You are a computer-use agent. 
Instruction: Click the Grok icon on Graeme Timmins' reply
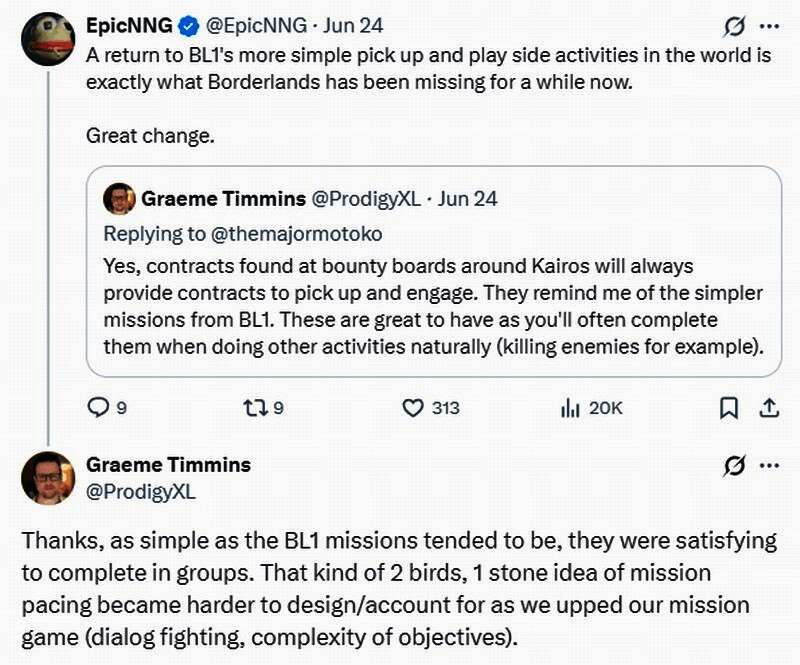733,465
